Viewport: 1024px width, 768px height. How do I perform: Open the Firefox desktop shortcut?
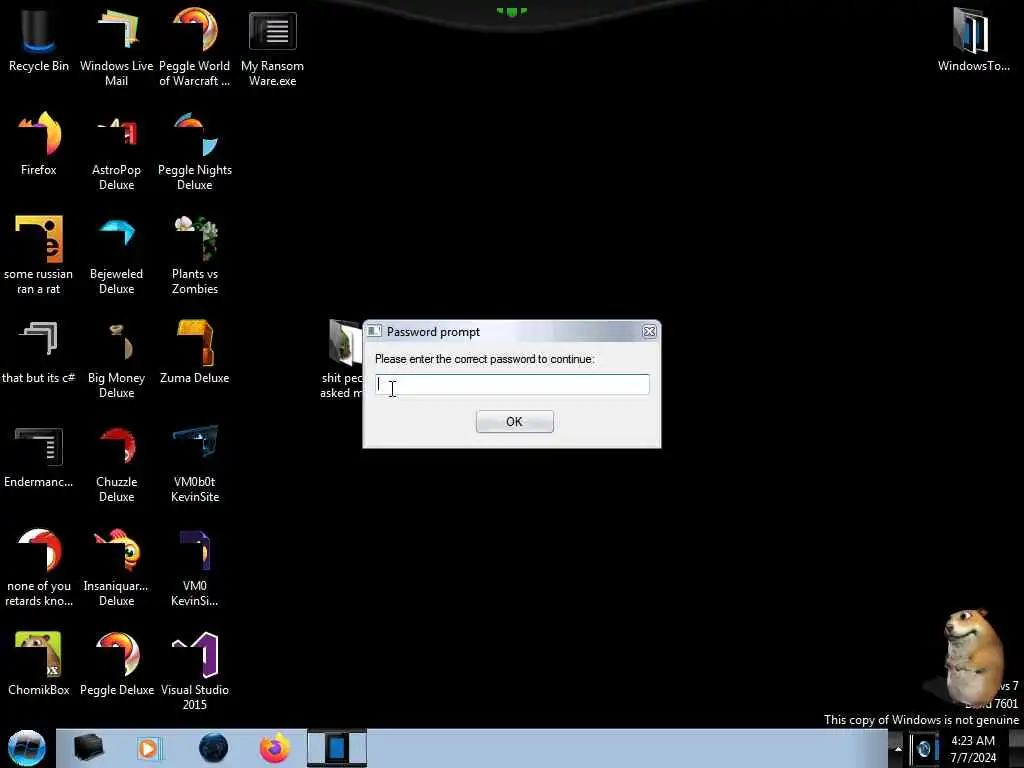click(39, 144)
